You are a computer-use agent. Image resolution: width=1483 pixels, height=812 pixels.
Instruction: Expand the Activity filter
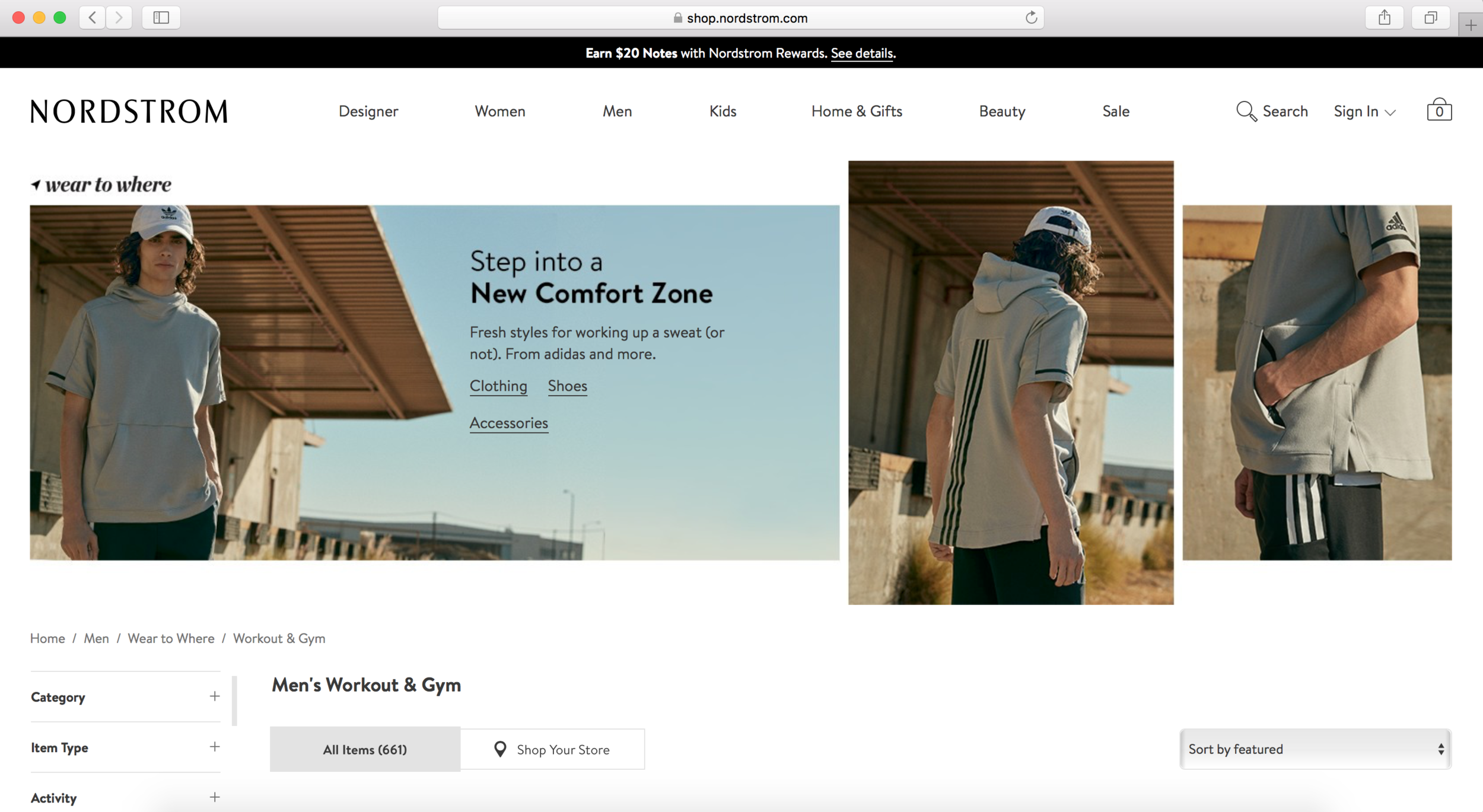click(x=125, y=797)
